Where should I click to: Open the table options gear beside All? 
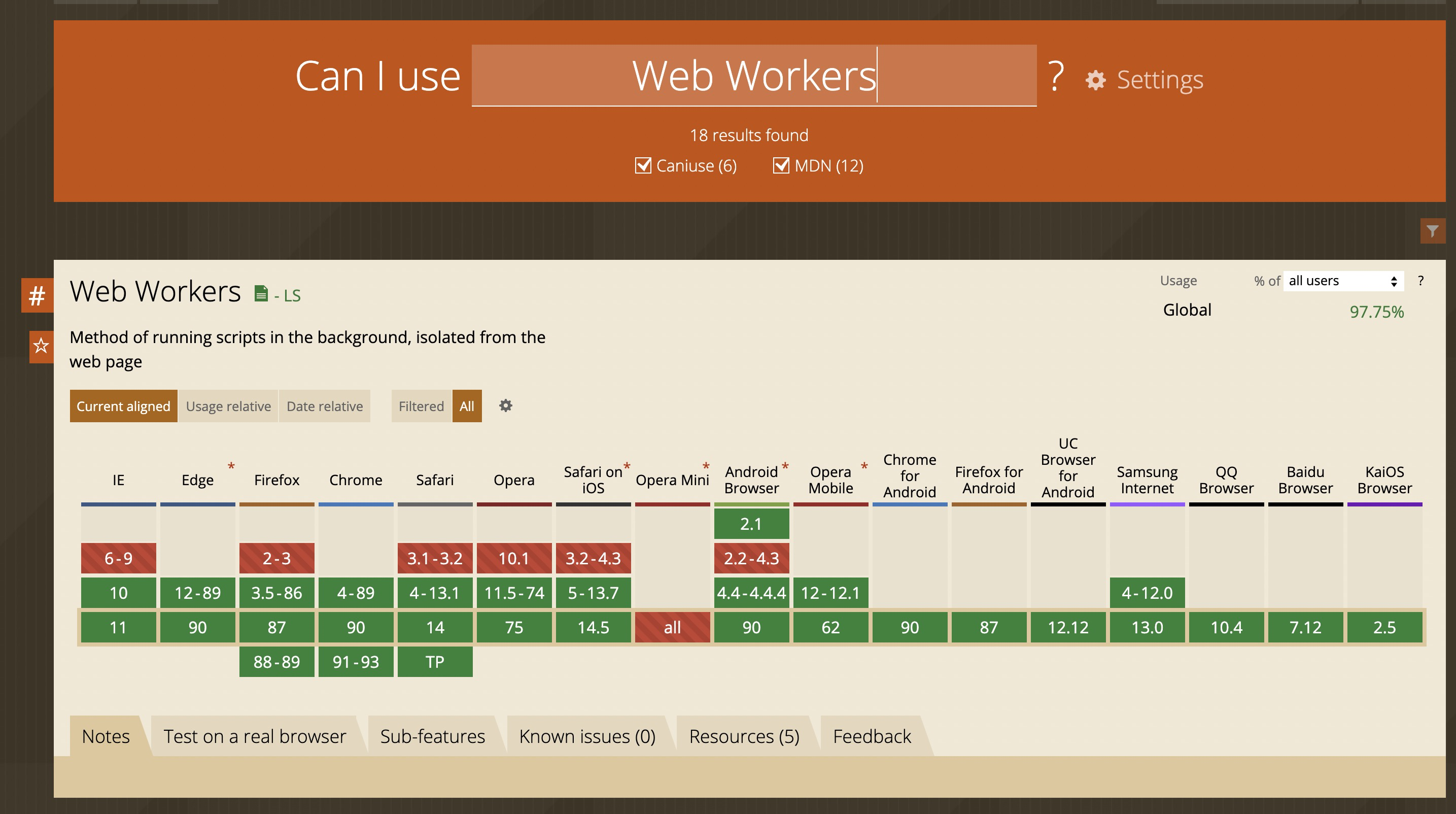tap(505, 406)
